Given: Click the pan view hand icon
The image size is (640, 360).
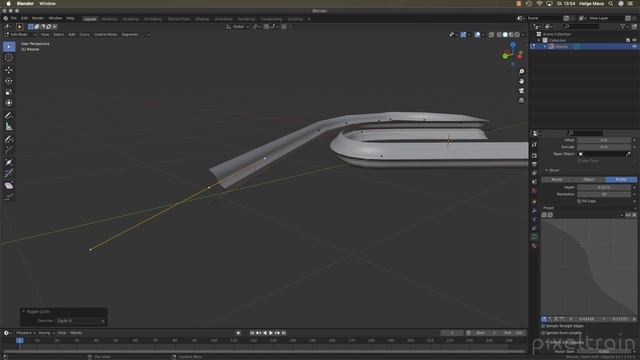Looking at the screenshot, I should tap(521, 81).
